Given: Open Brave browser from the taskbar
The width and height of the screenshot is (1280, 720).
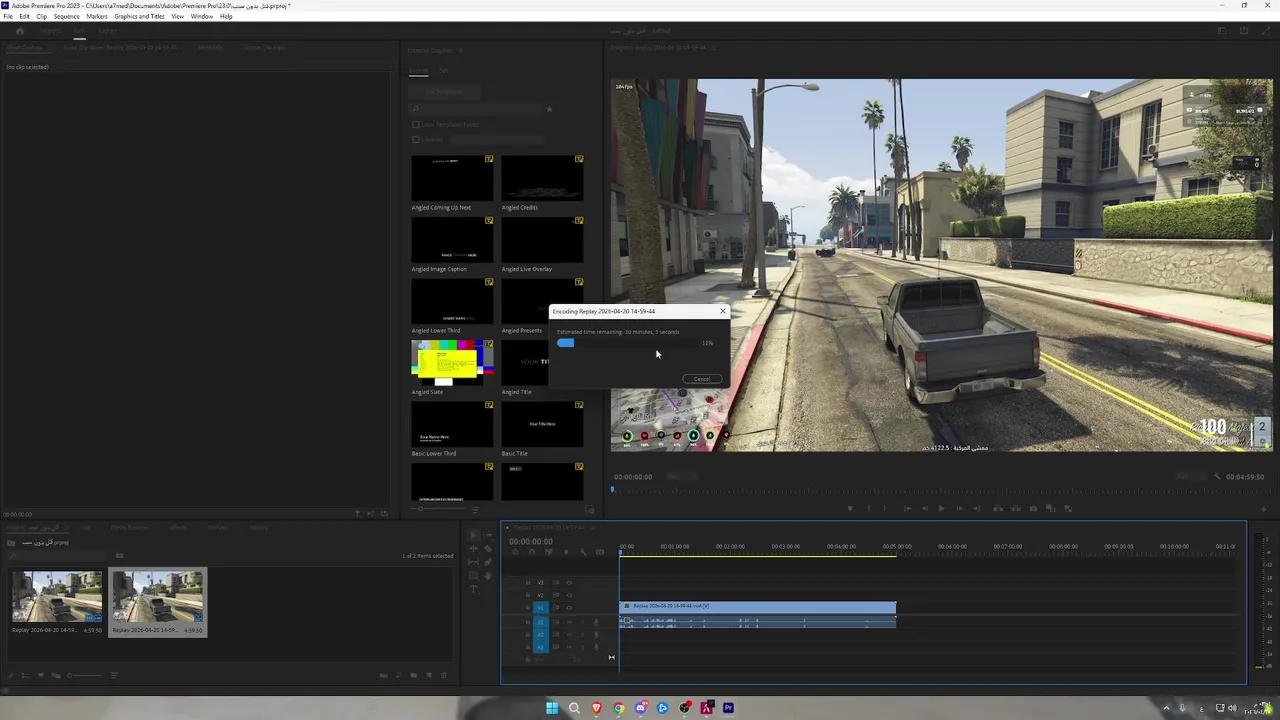Looking at the screenshot, I should [x=596, y=708].
